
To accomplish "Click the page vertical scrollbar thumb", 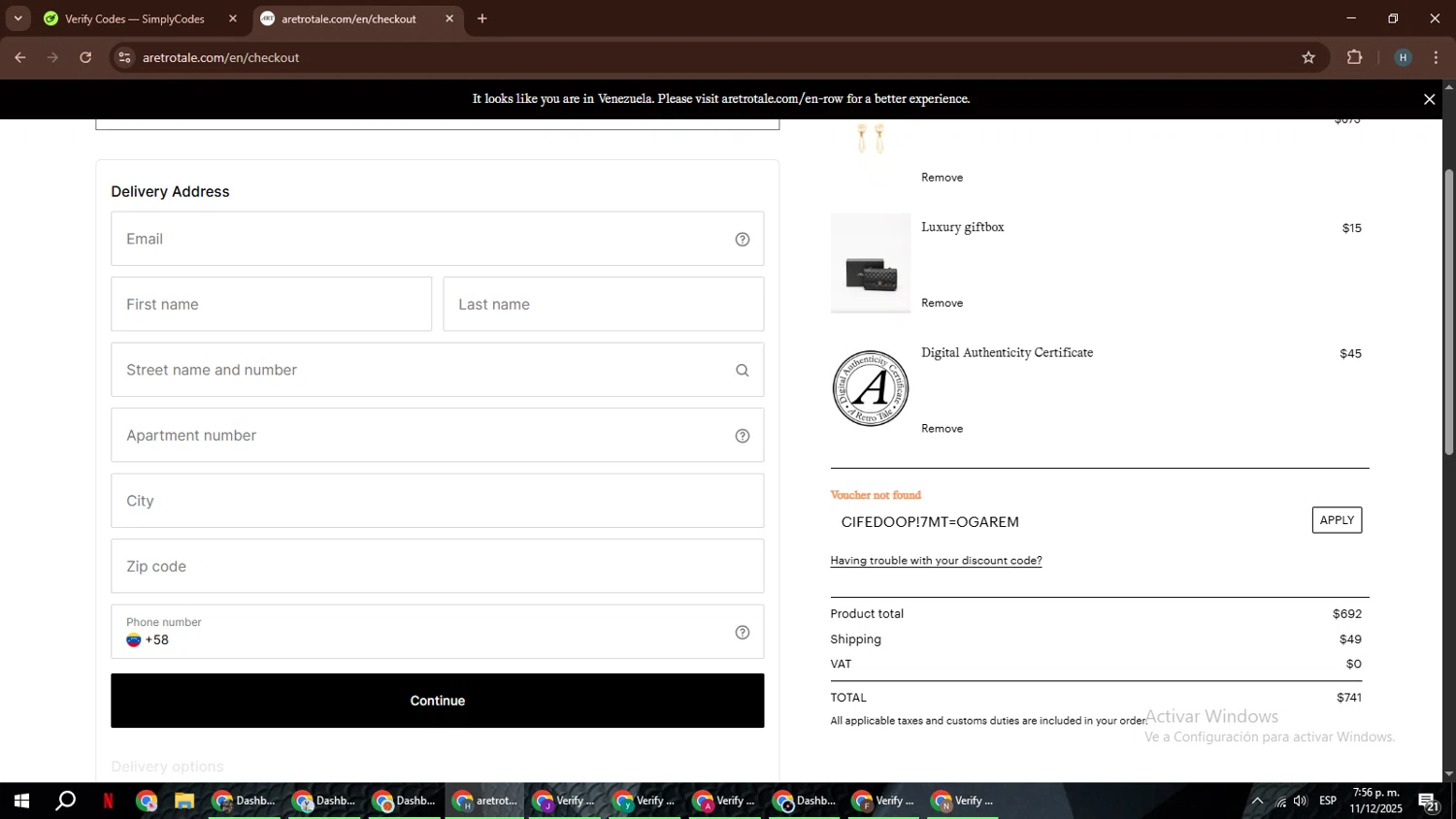I will click(x=1448, y=312).
